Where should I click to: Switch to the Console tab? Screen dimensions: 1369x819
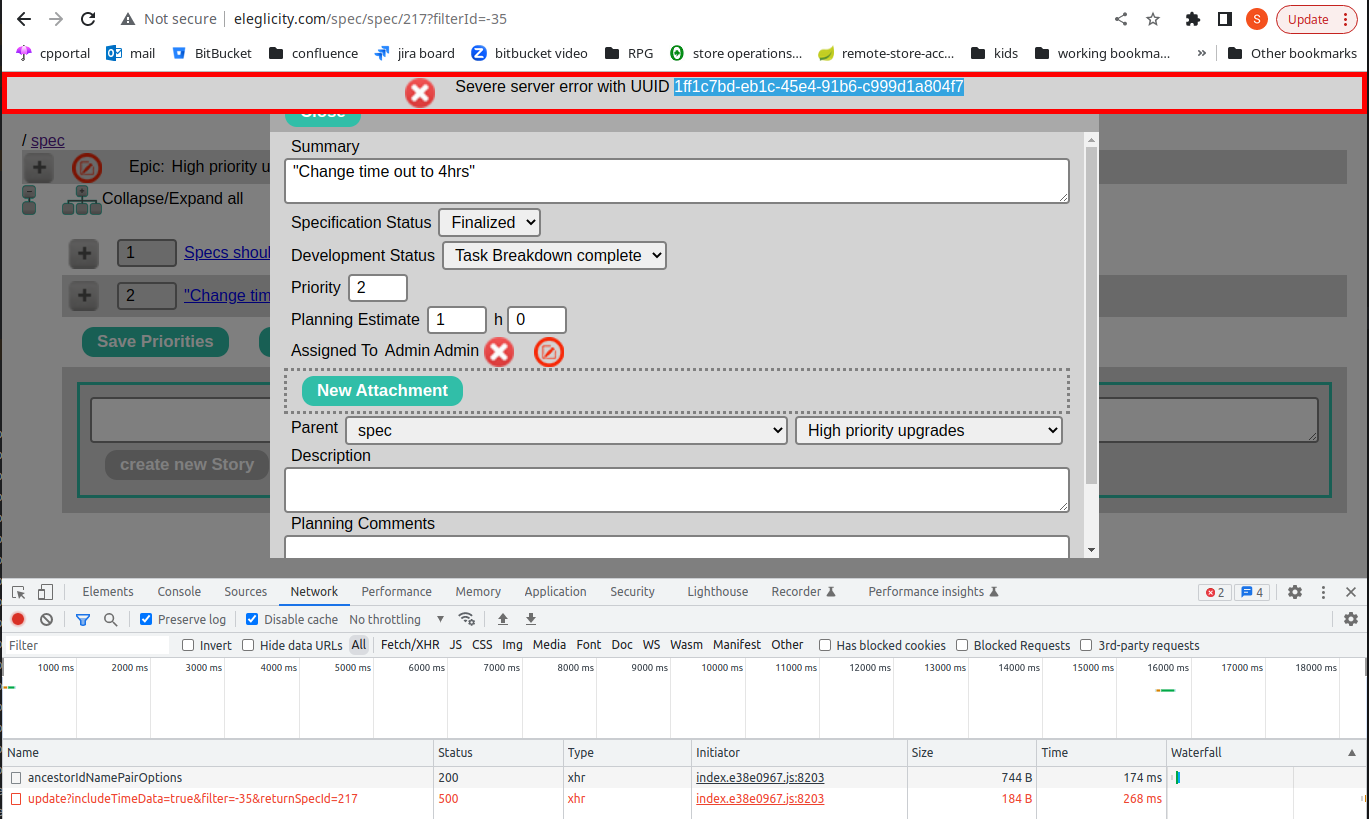click(x=179, y=592)
